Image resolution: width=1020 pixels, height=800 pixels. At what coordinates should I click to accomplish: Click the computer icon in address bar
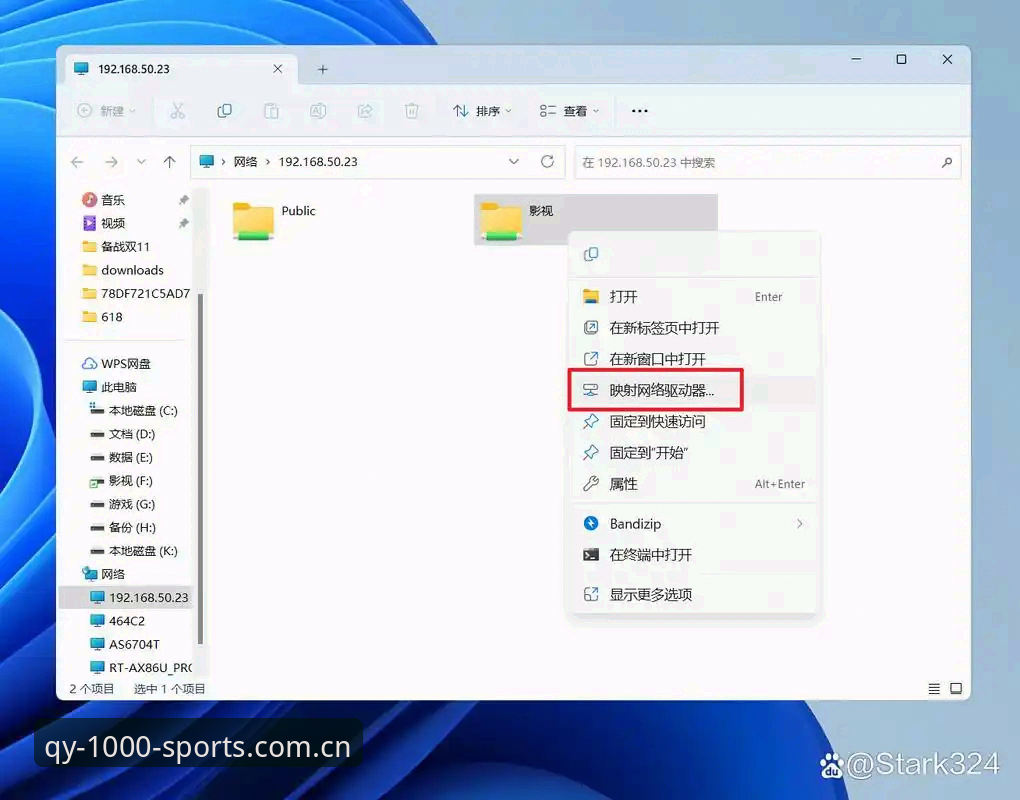click(x=207, y=161)
